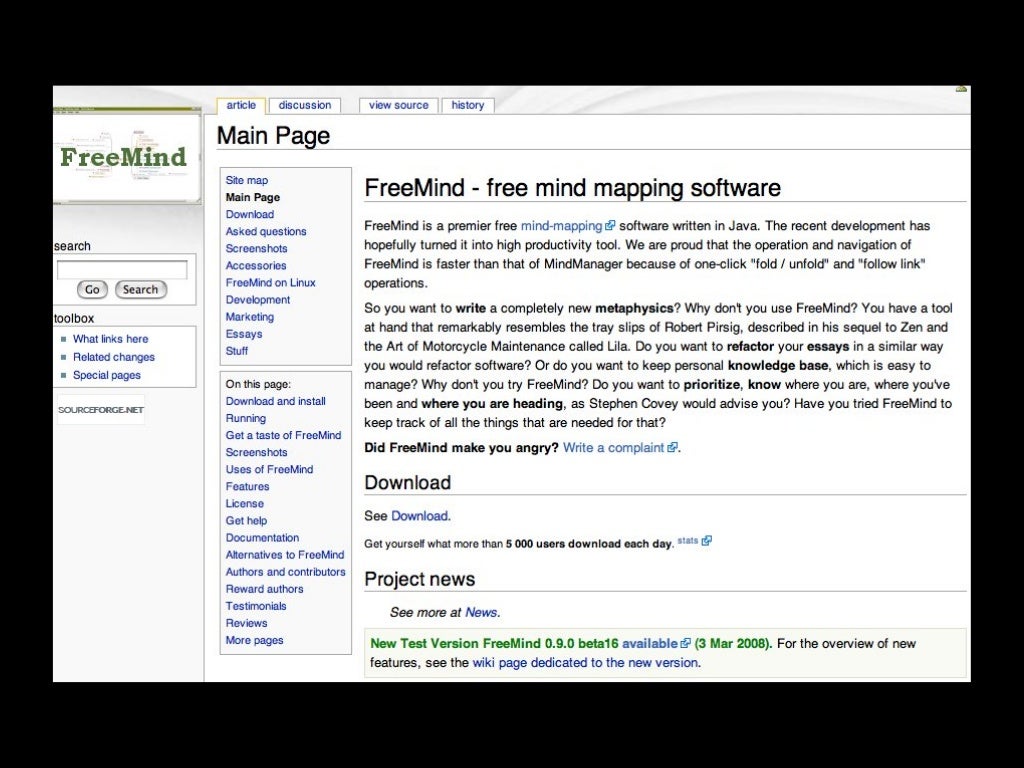Viewport: 1024px width, 768px height.
Task: Jump to License section
Action: [x=245, y=504]
